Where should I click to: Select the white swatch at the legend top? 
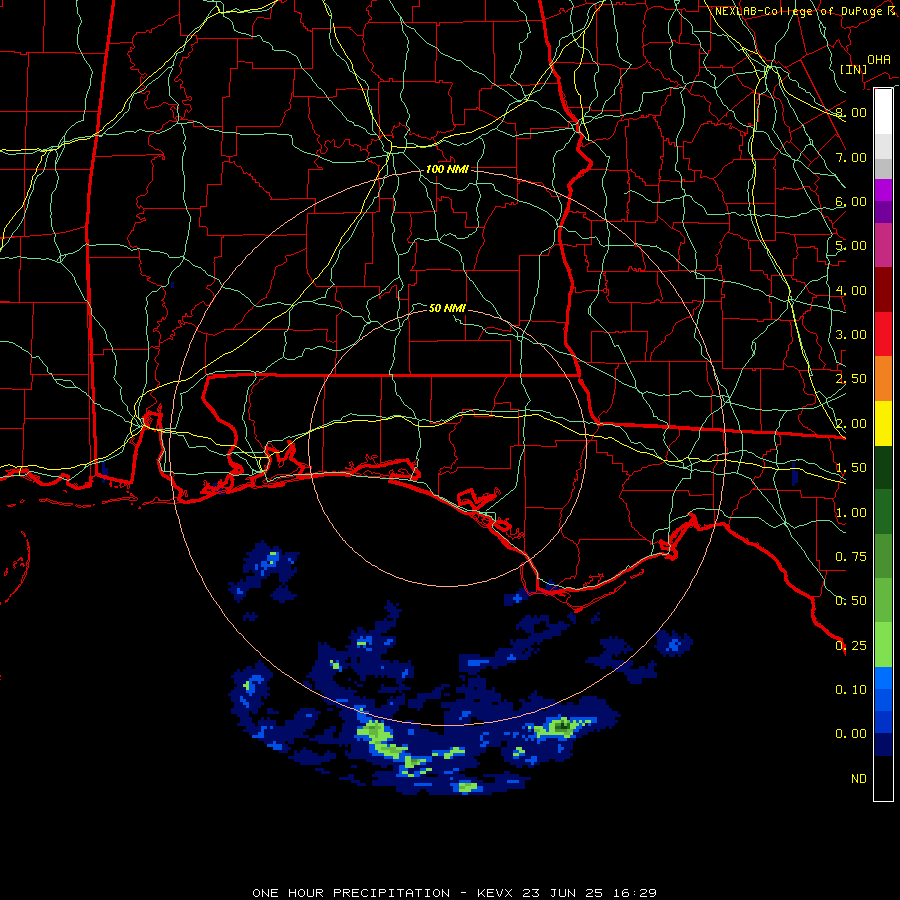(883, 111)
